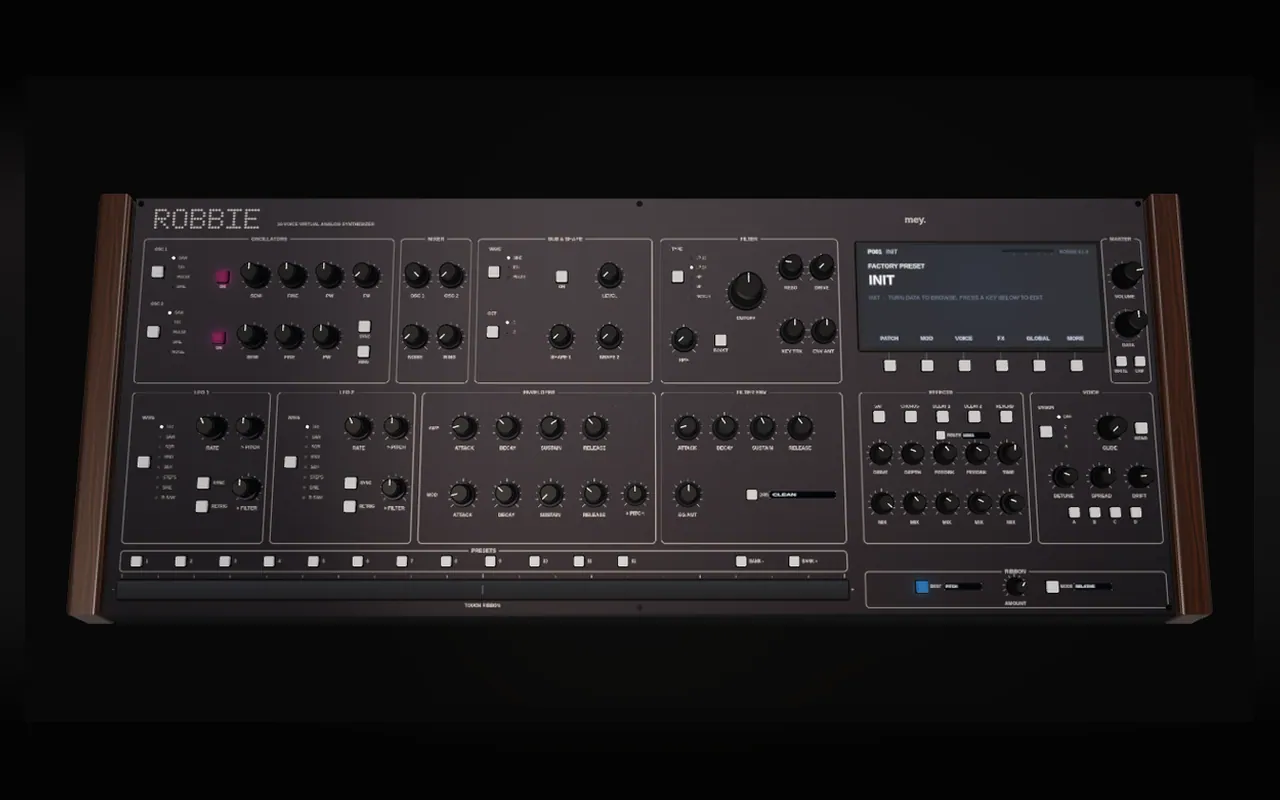Click the LFO 1 wave select button
The height and width of the screenshot is (800, 1280).
(143, 462)
